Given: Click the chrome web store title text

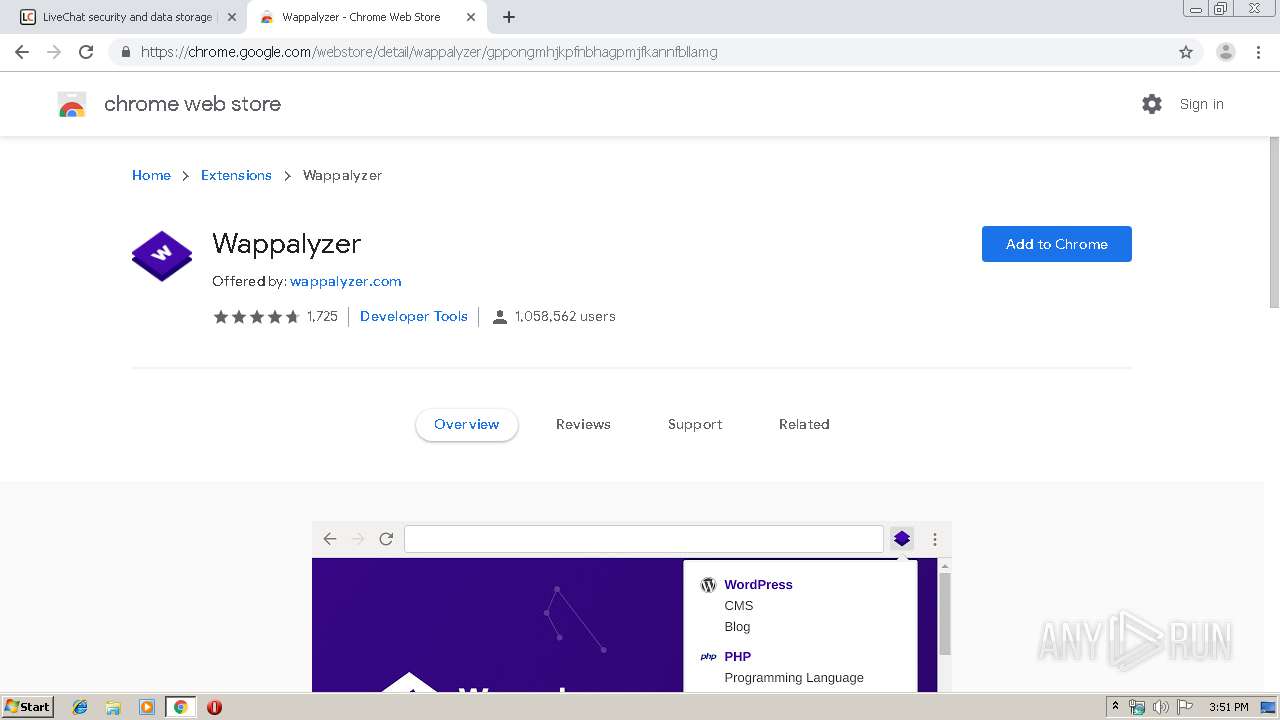Looking at the screenshot, I should [192, 104].
